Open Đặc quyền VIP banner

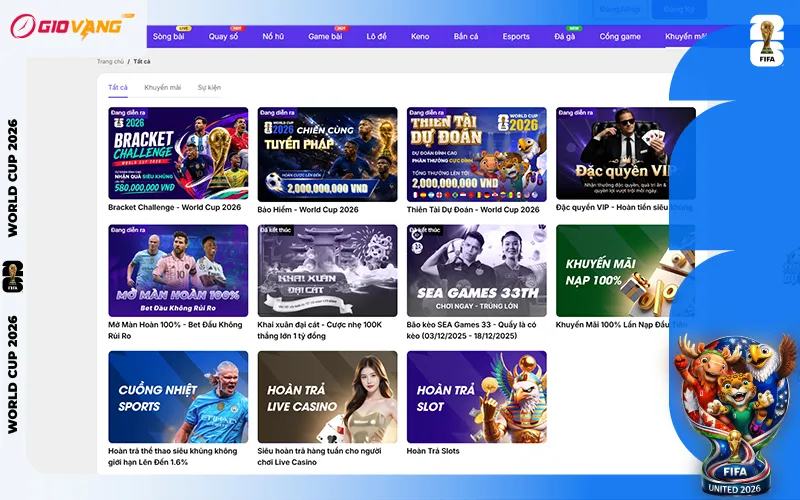[626, 153]
